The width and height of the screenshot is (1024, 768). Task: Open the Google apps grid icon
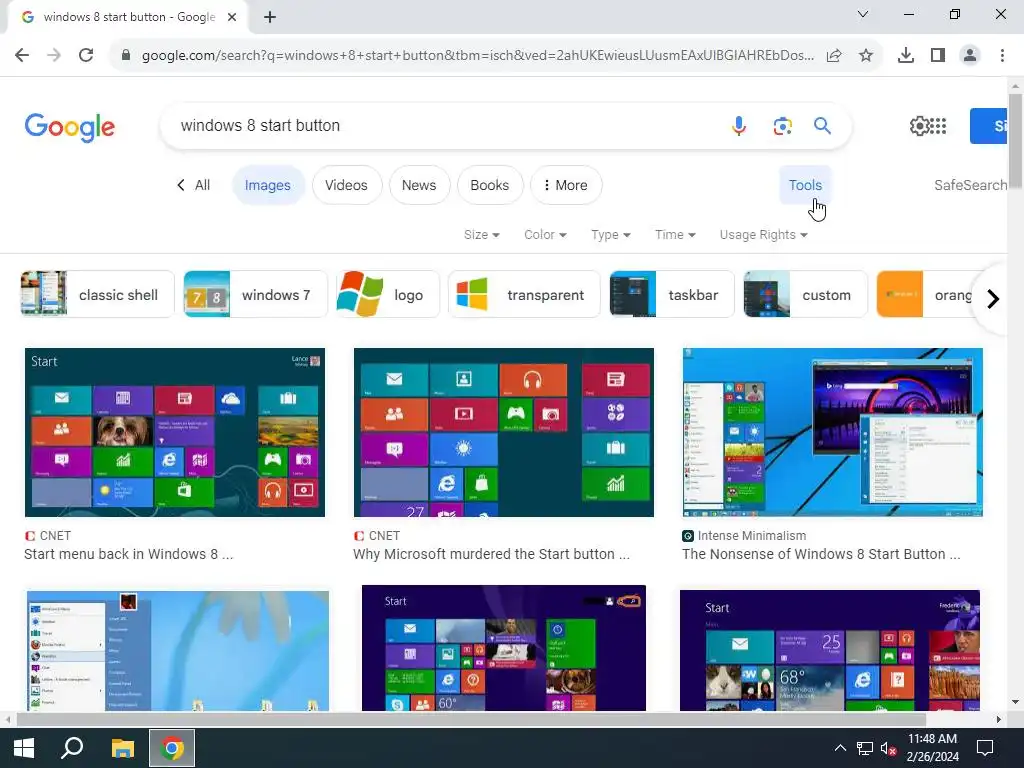[x=938, y=125]
